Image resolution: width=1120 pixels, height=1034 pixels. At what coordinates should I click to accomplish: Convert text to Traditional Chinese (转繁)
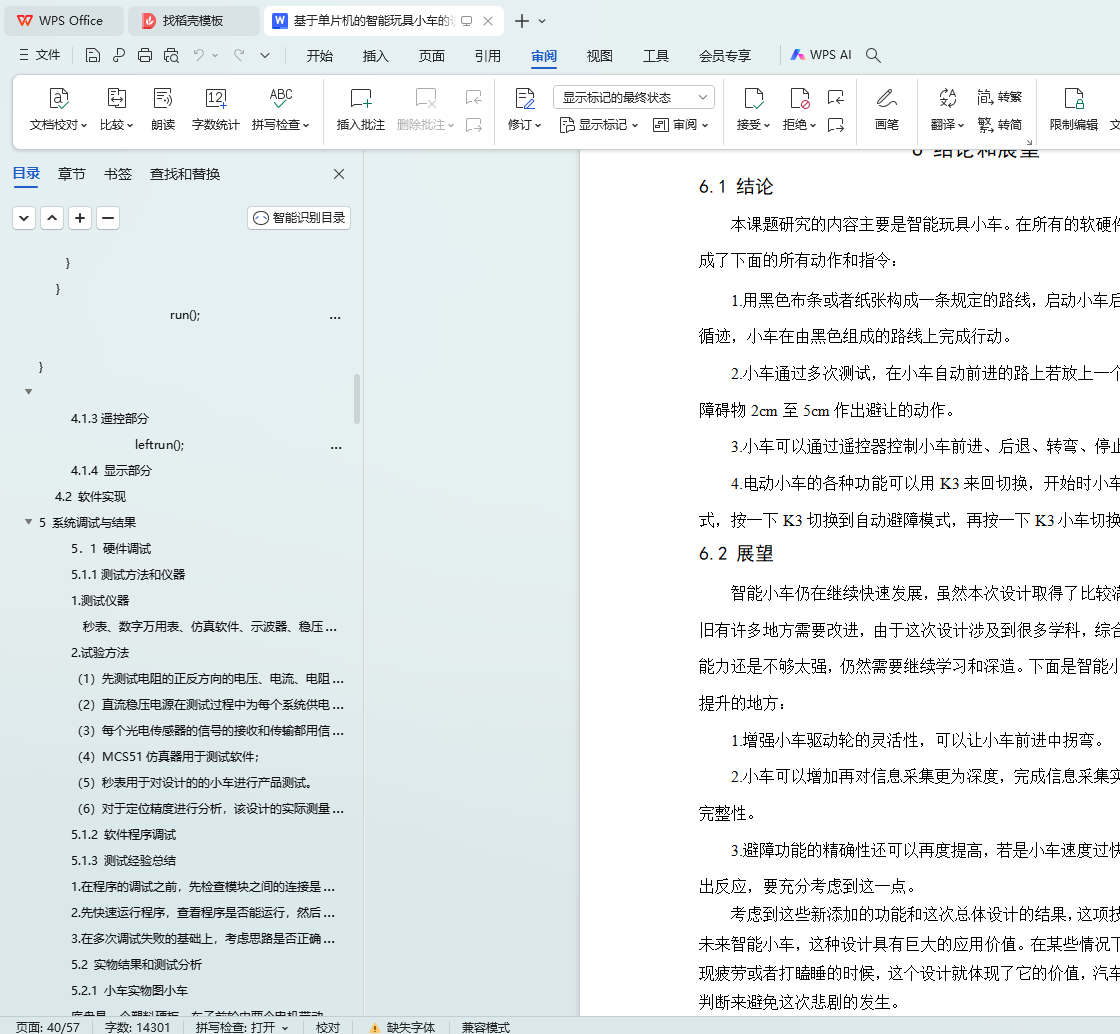[x=999, y=97]
